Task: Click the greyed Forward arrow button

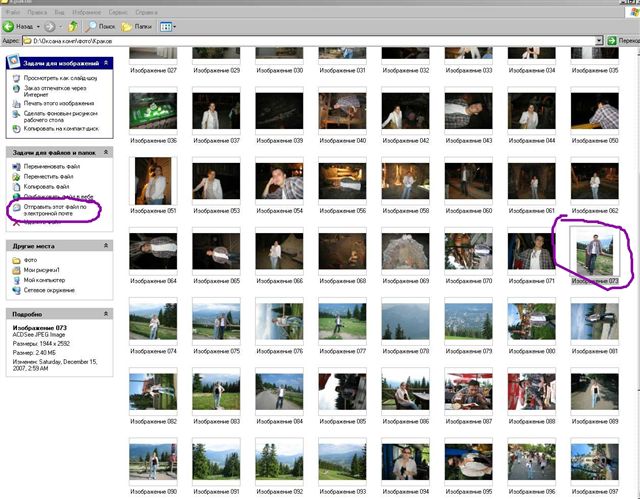Action: pyautogui.click(x=49, y=27)
